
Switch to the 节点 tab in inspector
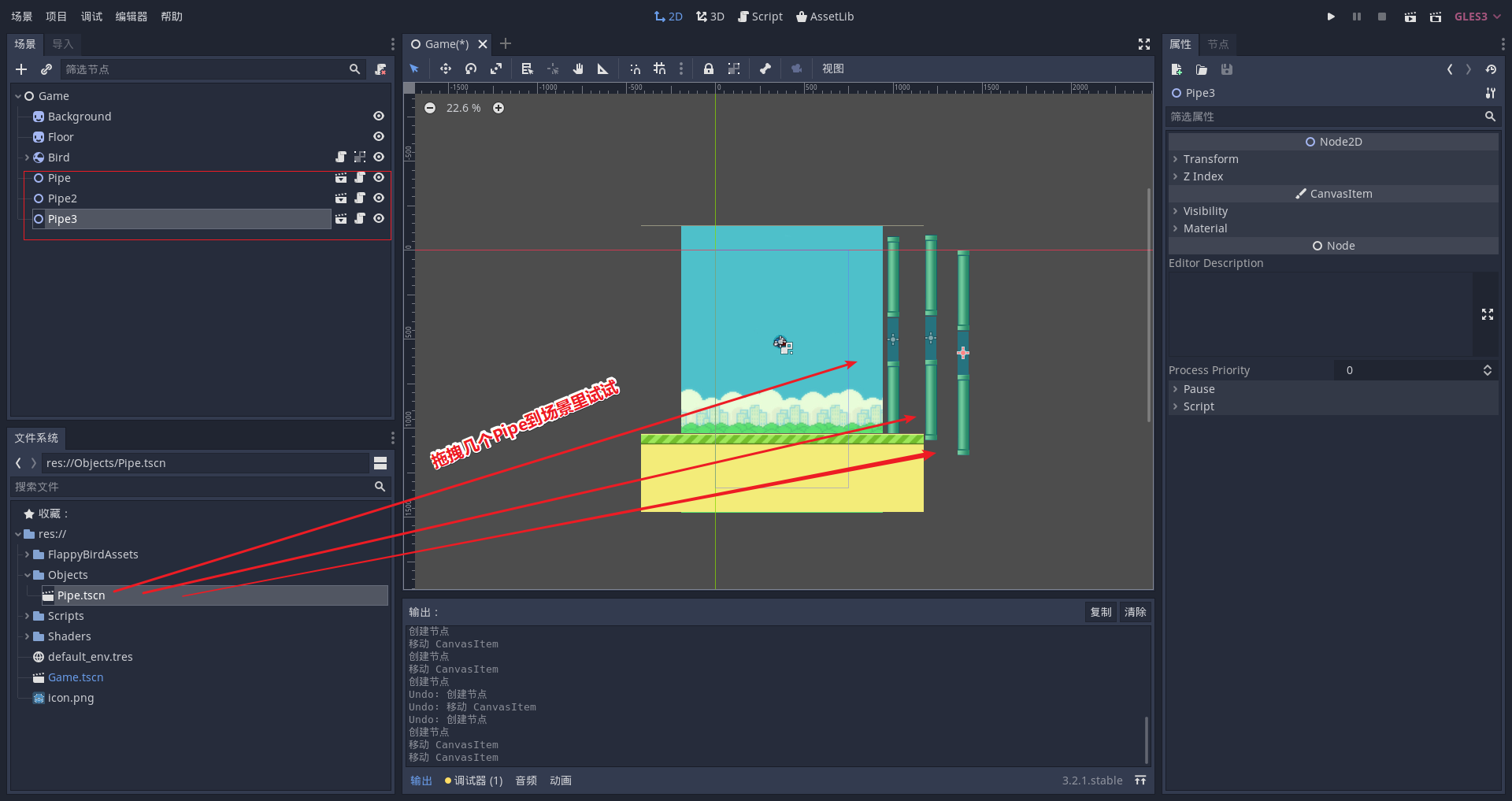pyautogui.click(x=1218, y=44)
